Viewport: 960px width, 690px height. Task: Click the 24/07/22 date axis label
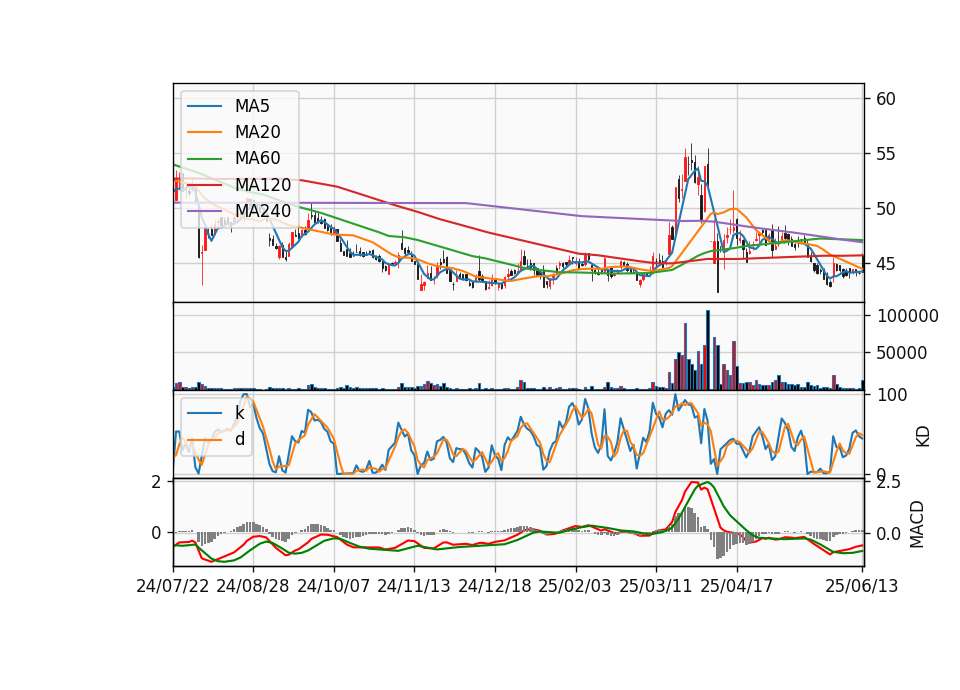[173, 586]
